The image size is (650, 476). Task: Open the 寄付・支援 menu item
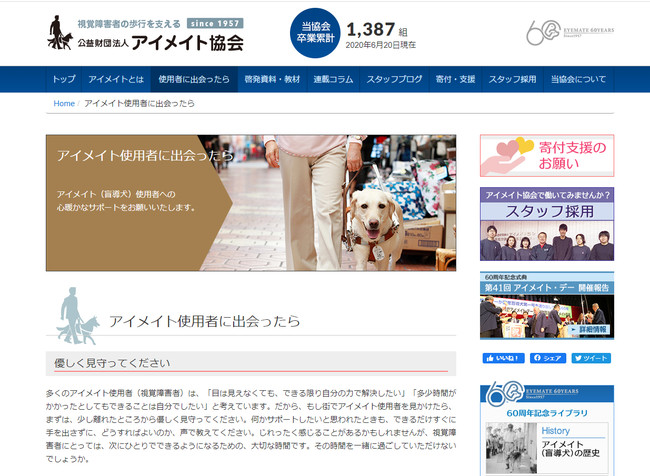455,79
